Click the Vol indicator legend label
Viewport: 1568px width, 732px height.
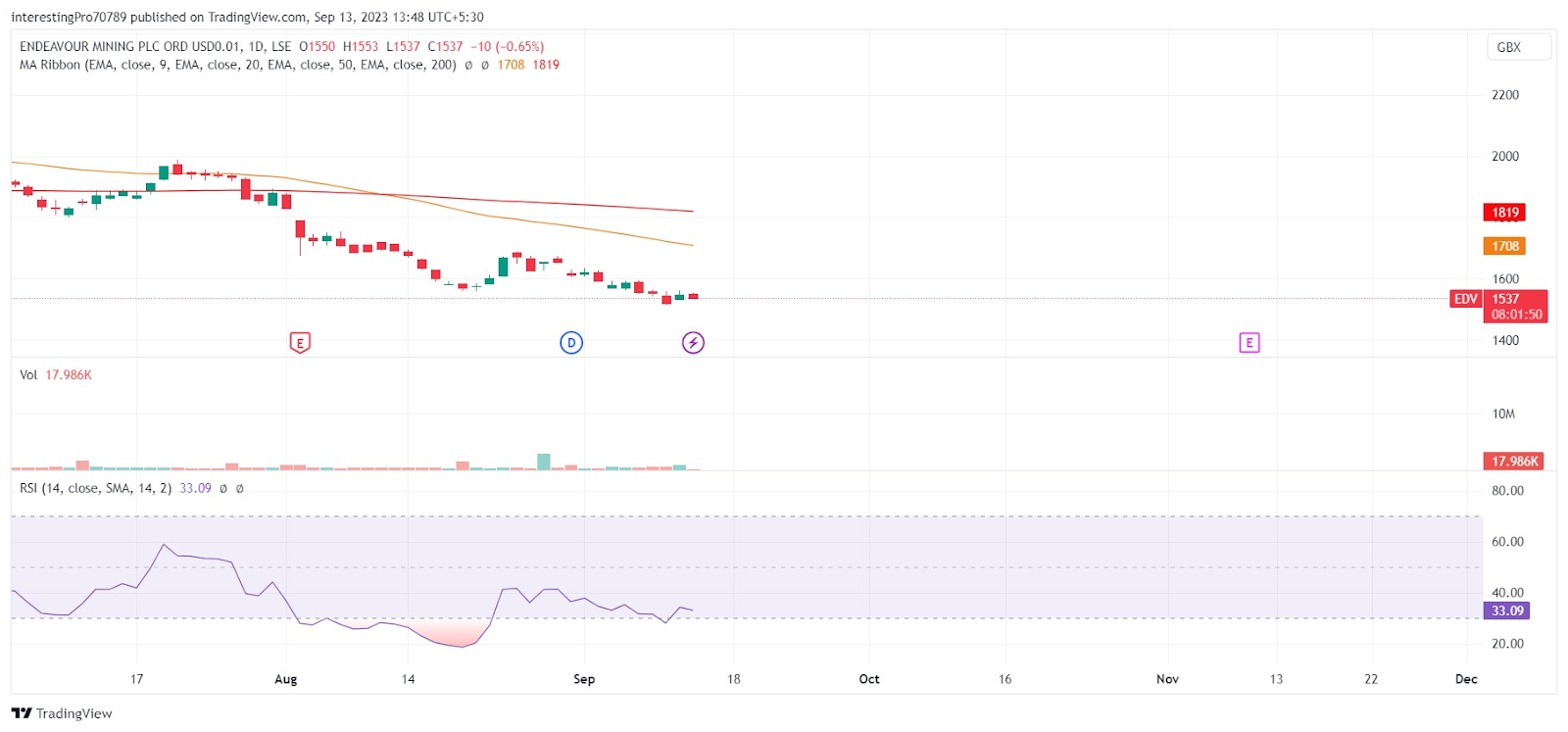click(28, 375)
